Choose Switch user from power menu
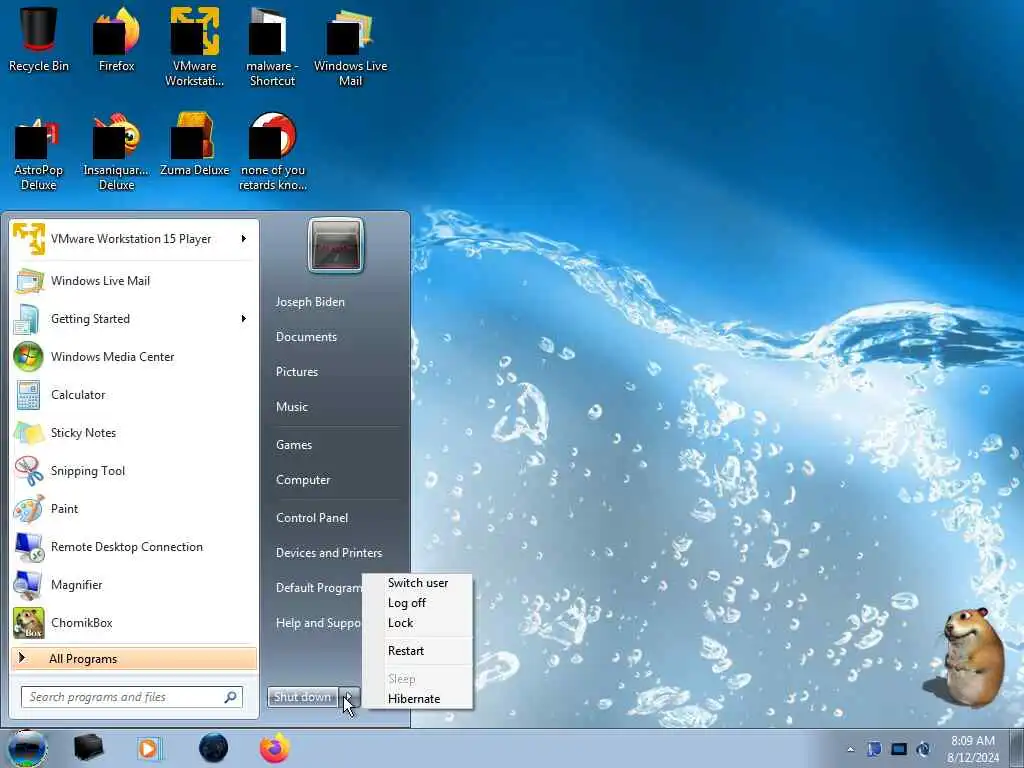 click(x=418, y=583)
